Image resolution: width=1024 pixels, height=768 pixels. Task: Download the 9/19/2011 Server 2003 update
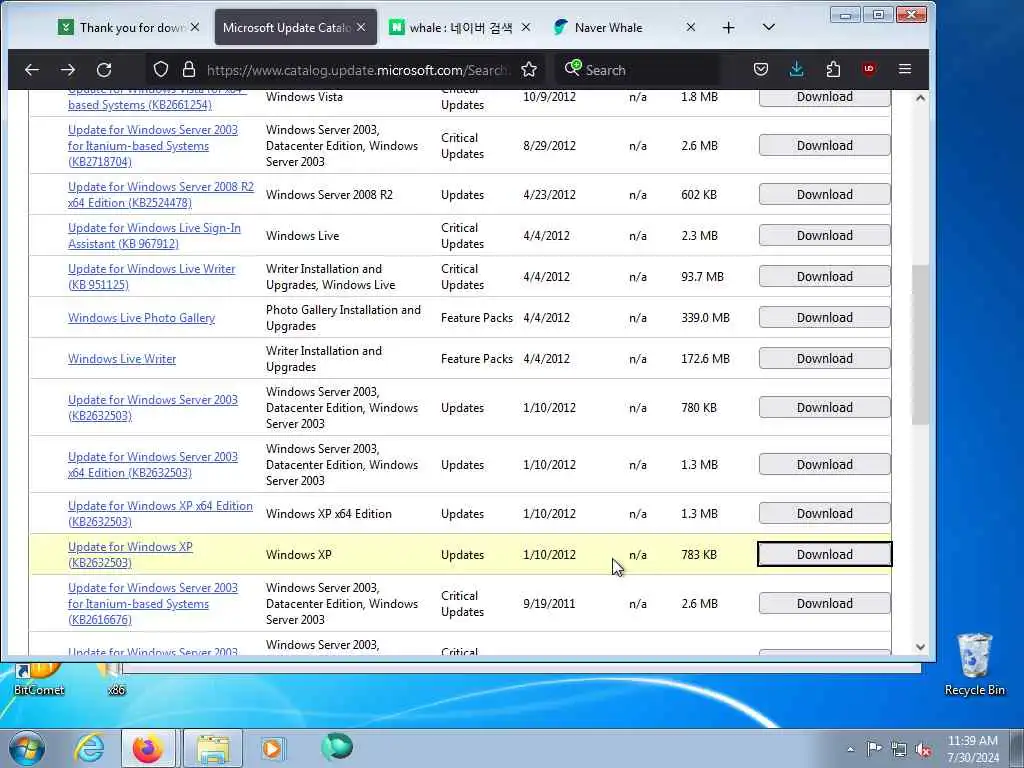824,604
